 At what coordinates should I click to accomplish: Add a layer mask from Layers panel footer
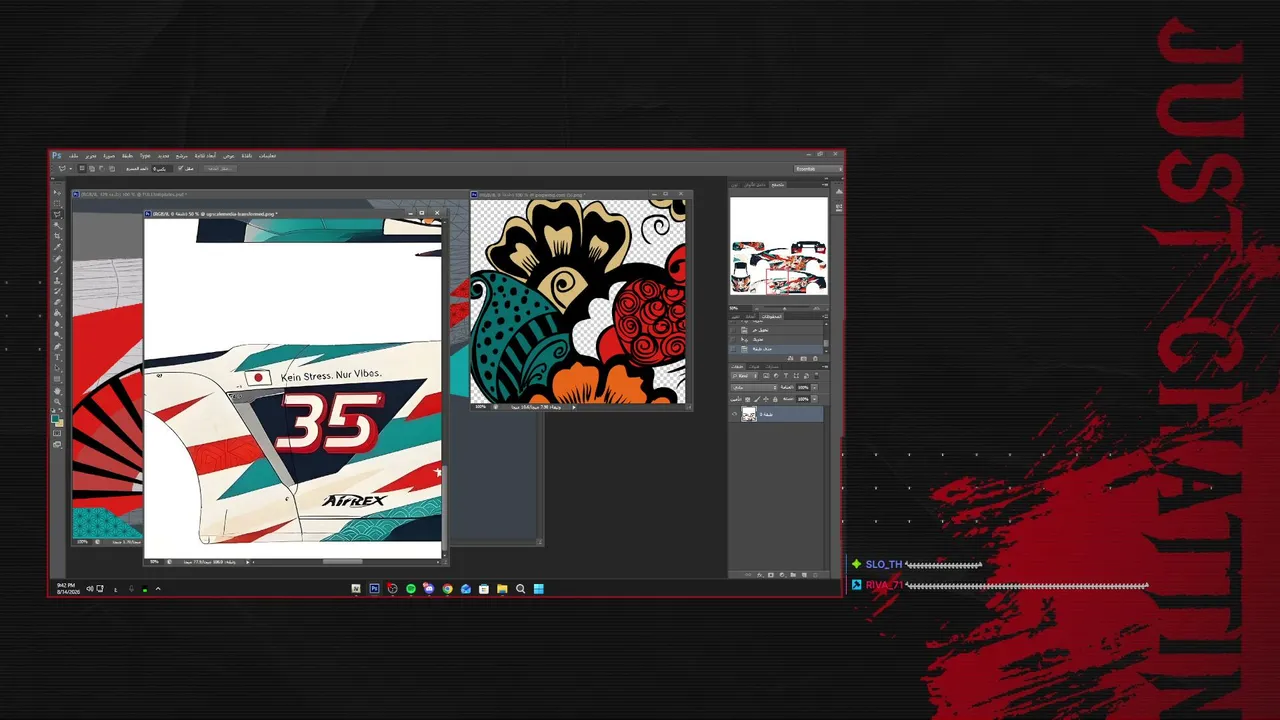(773, 575)
